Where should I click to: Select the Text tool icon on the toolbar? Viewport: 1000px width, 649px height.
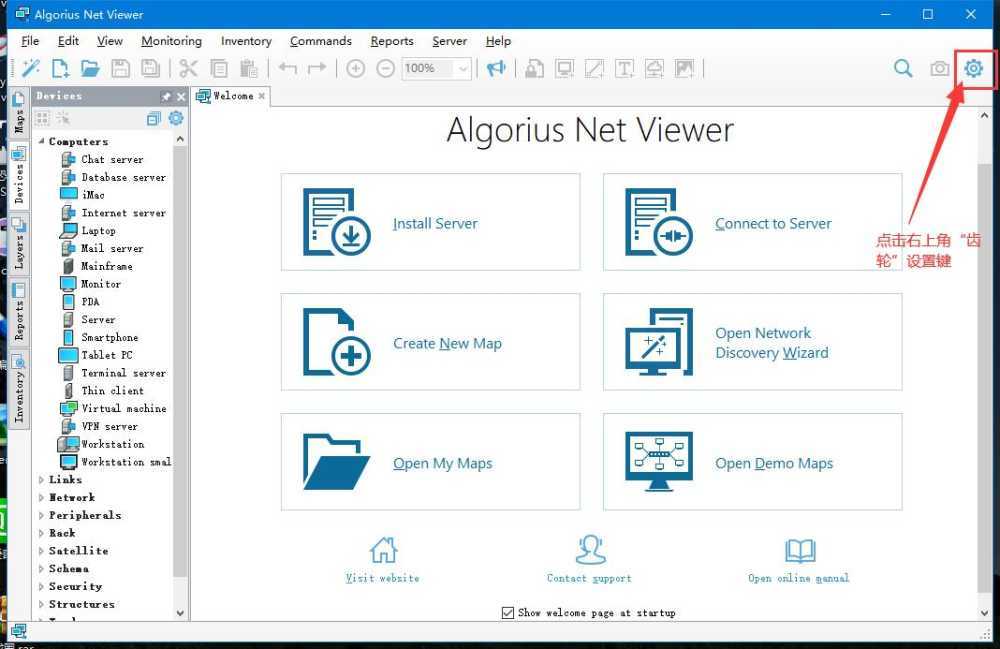tap(622, 68)
